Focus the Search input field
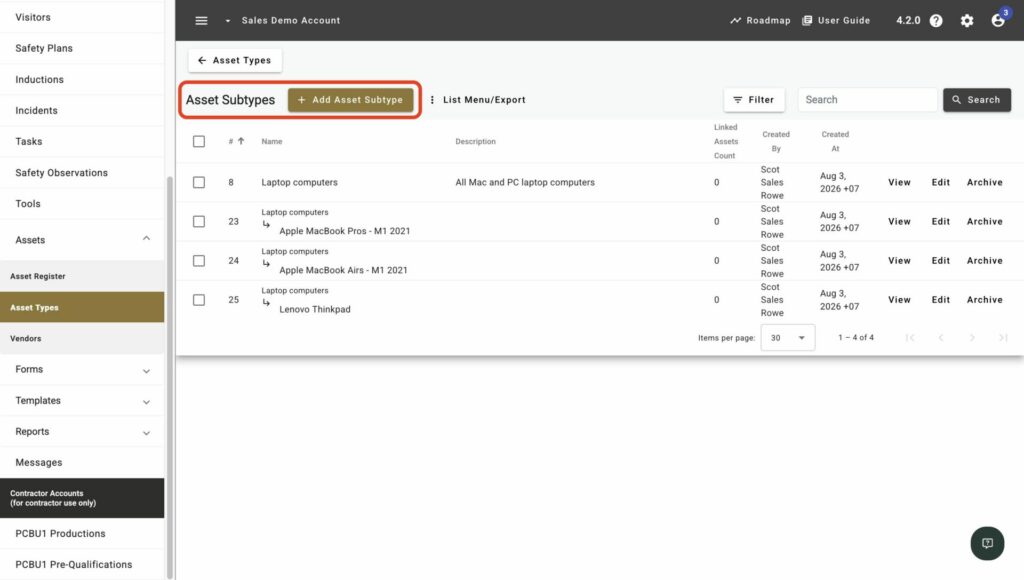The image size is (1024, 580). pyautogui.click(x=867, y=100)
